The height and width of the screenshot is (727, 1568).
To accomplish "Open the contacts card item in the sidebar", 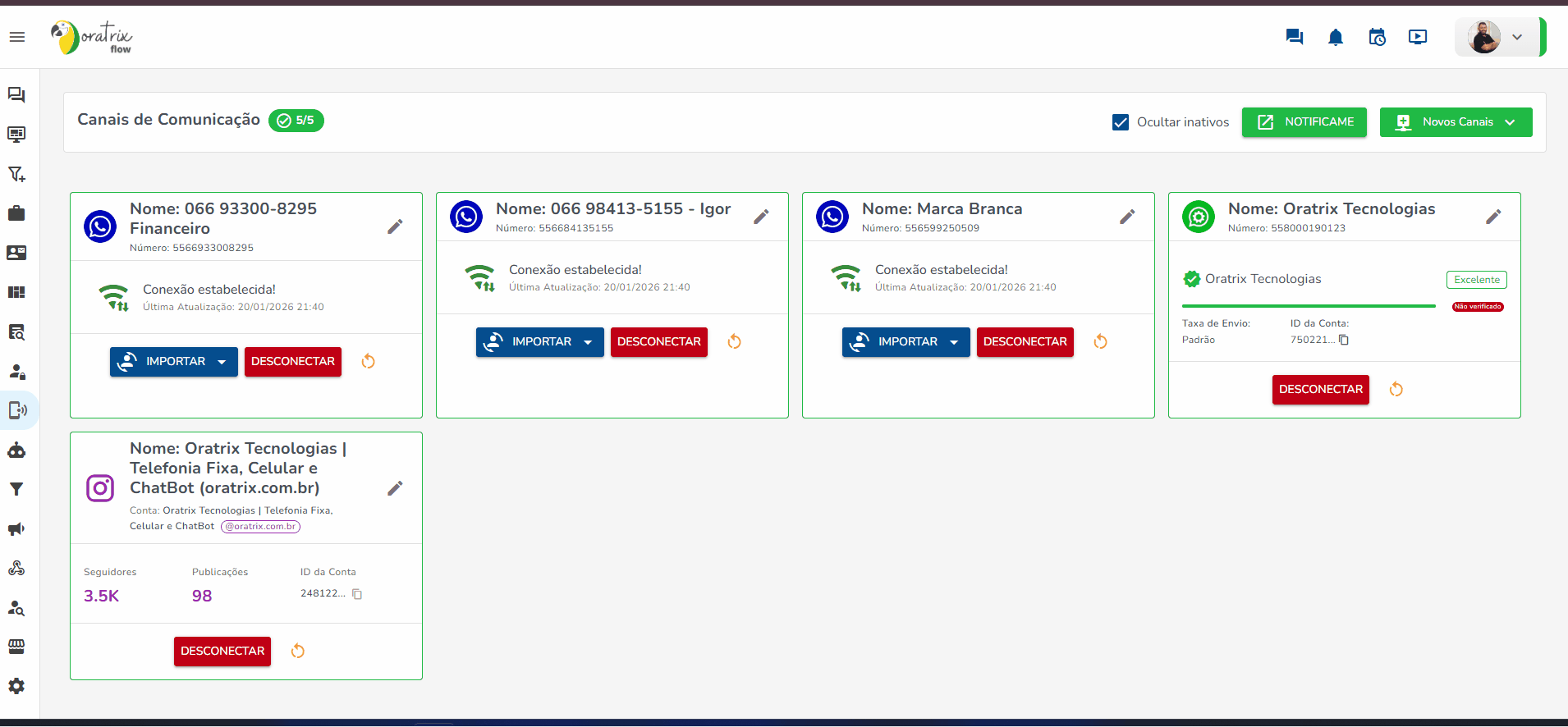I will (x=16, y=253).
